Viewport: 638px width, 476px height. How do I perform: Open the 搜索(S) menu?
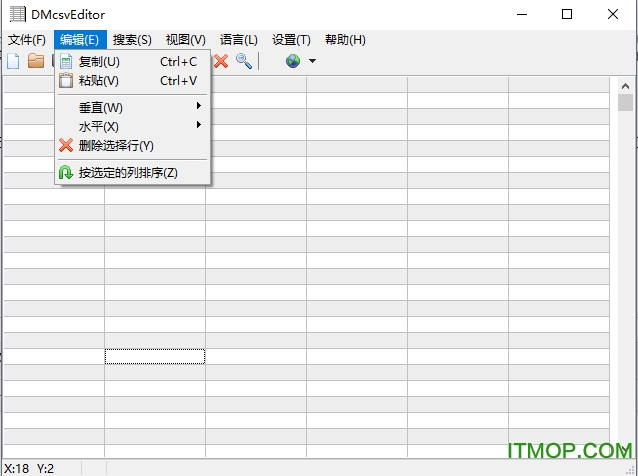pos(132,40)
